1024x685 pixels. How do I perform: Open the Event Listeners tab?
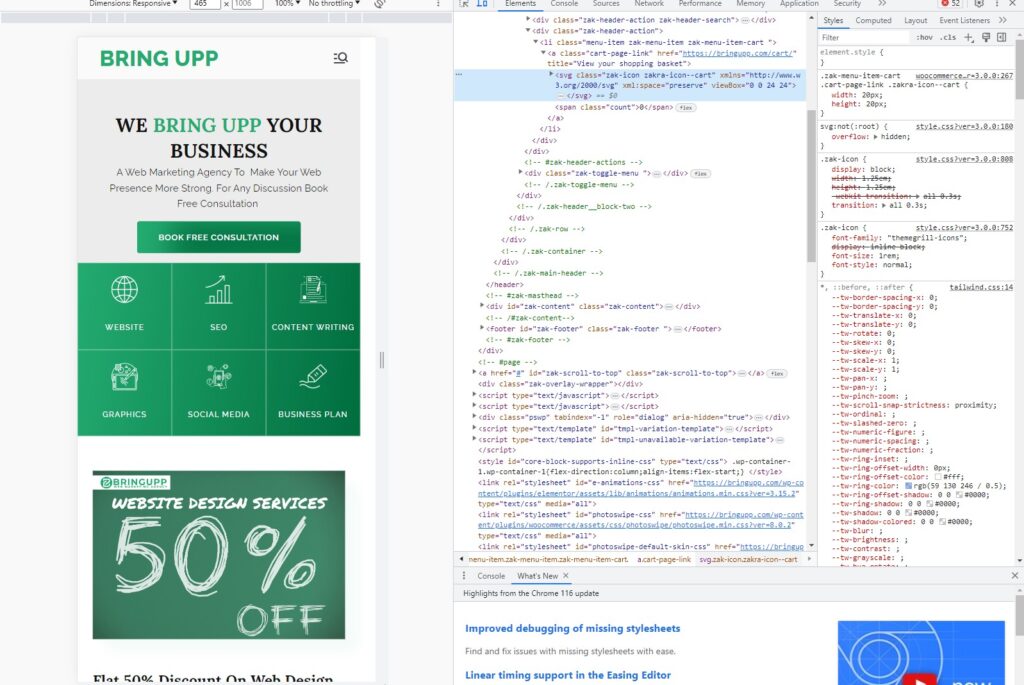click(x=965, y=20)
